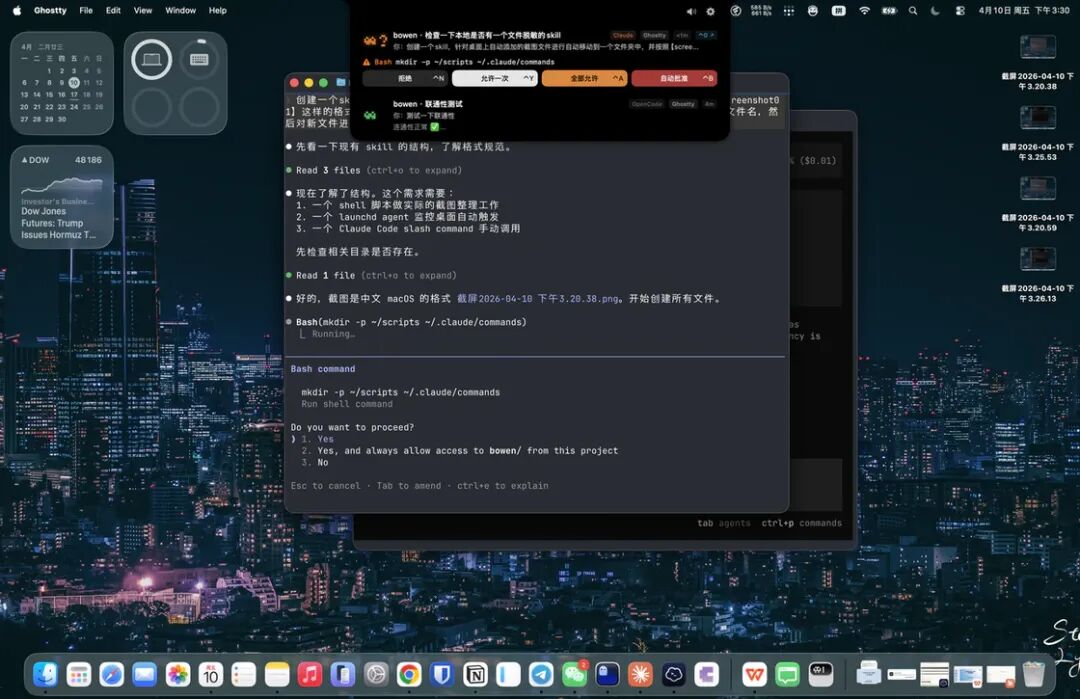Open menu bar date and time
The height and width of the screenshot is (699, 1080).
(1024, 10)
